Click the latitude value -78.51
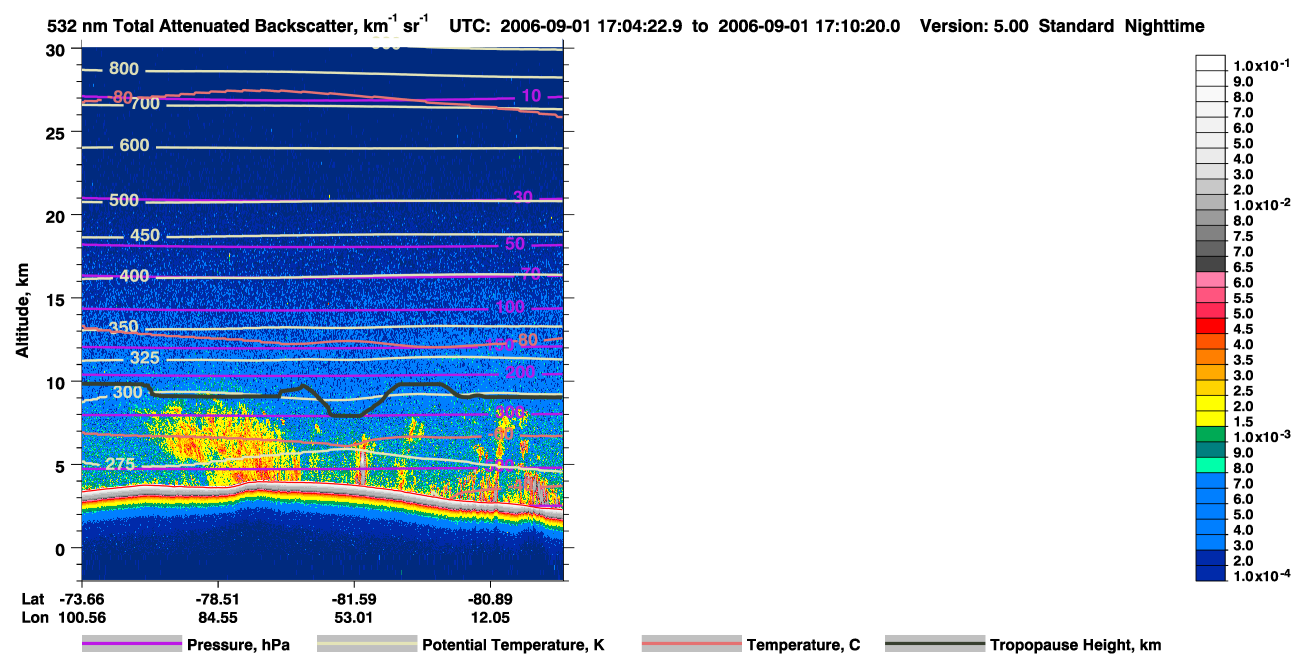The width and height of the screenshot is (1300, 667). [218, 598]
